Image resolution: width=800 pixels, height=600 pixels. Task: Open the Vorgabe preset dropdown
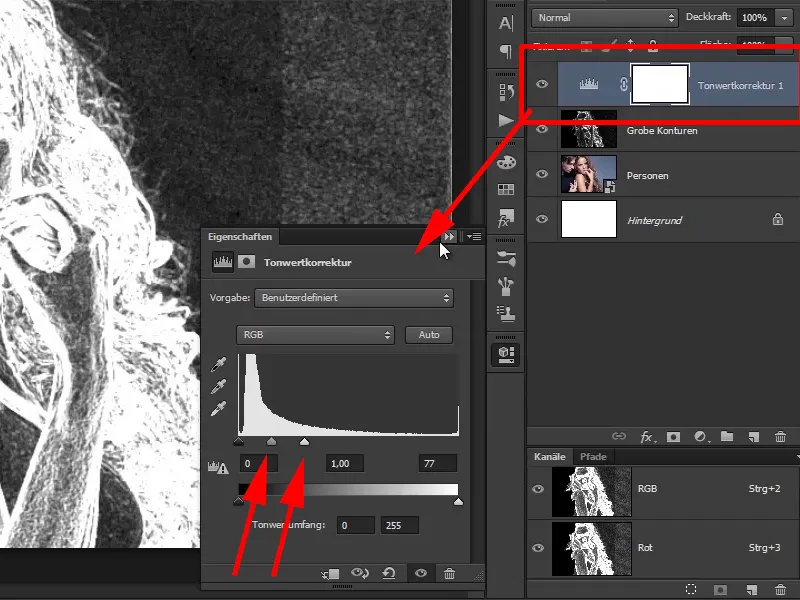point(354,298)
